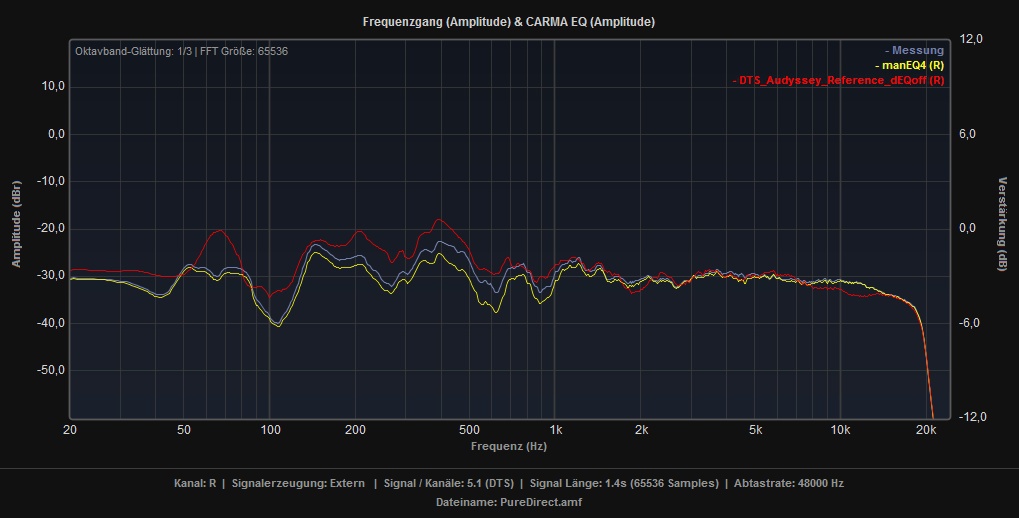Click the -50,0 value on amplitude axis
1019x518 pixels.
coord(51,370)
